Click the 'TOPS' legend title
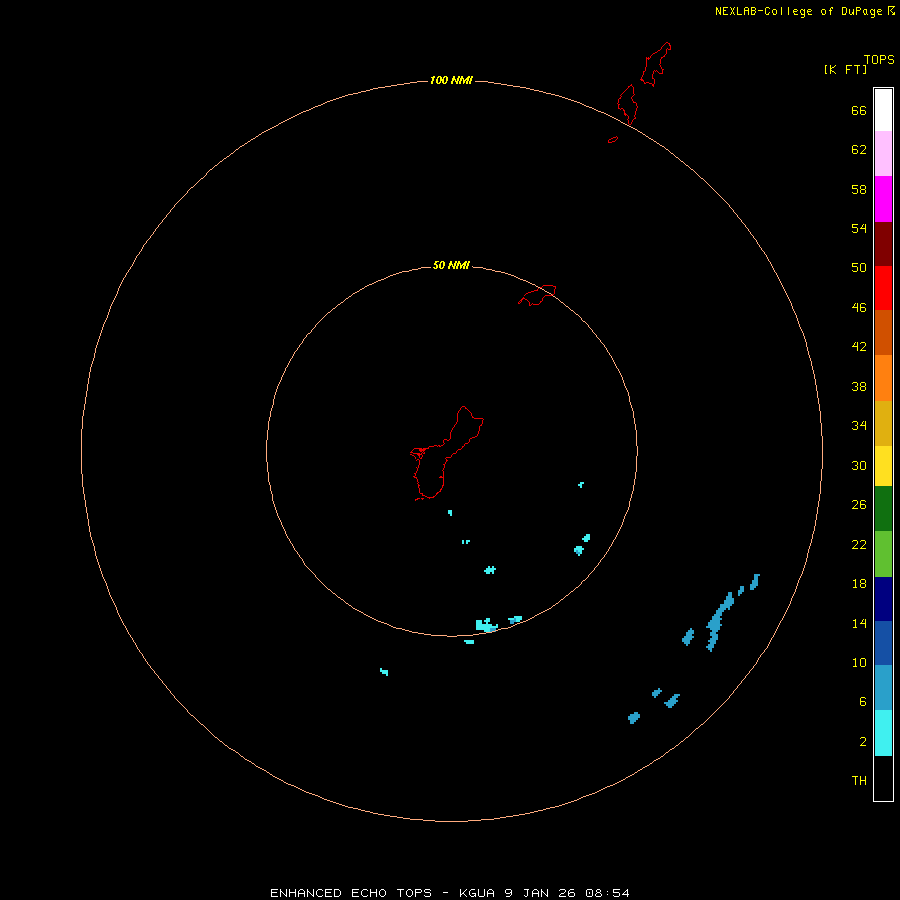 tap(879, 59)
